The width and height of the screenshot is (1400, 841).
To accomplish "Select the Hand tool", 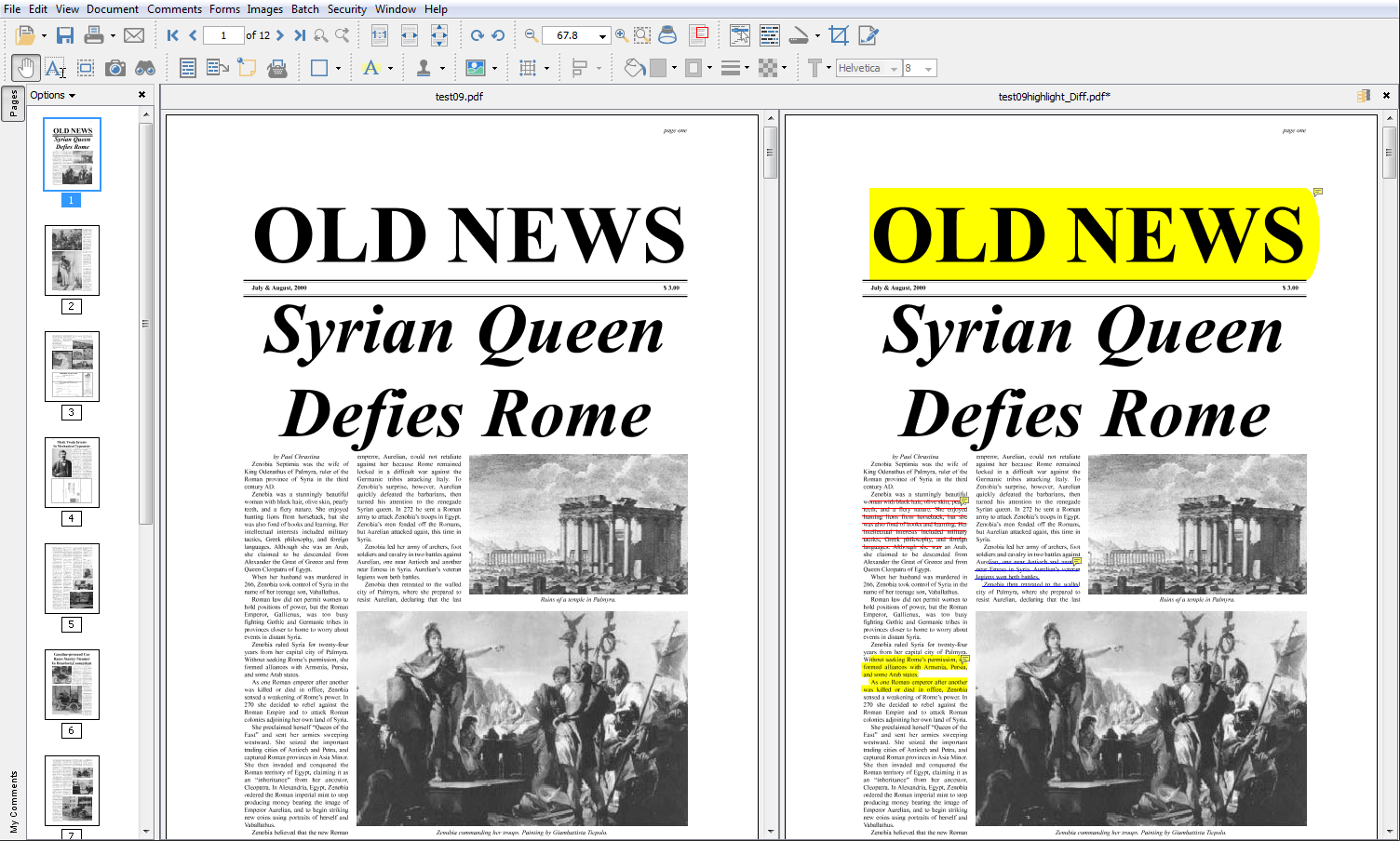I will point(26,67).
